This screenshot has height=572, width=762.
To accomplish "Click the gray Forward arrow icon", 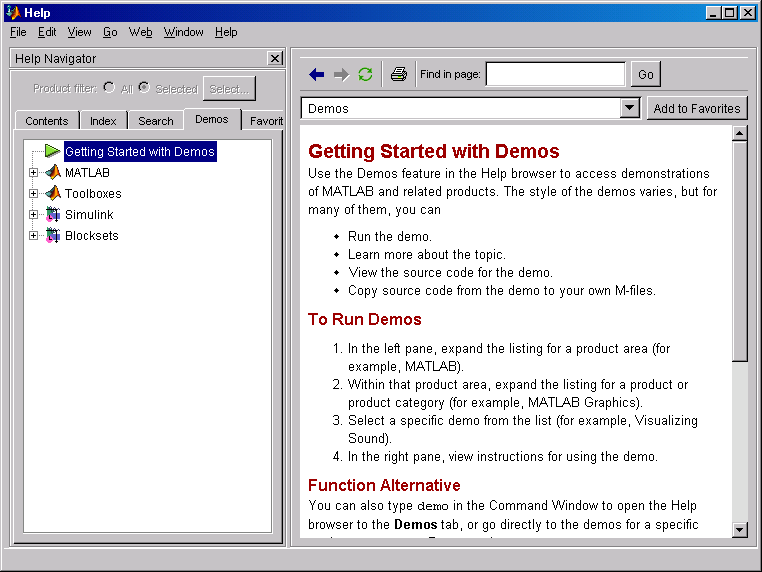I will (x=341, y=74).
